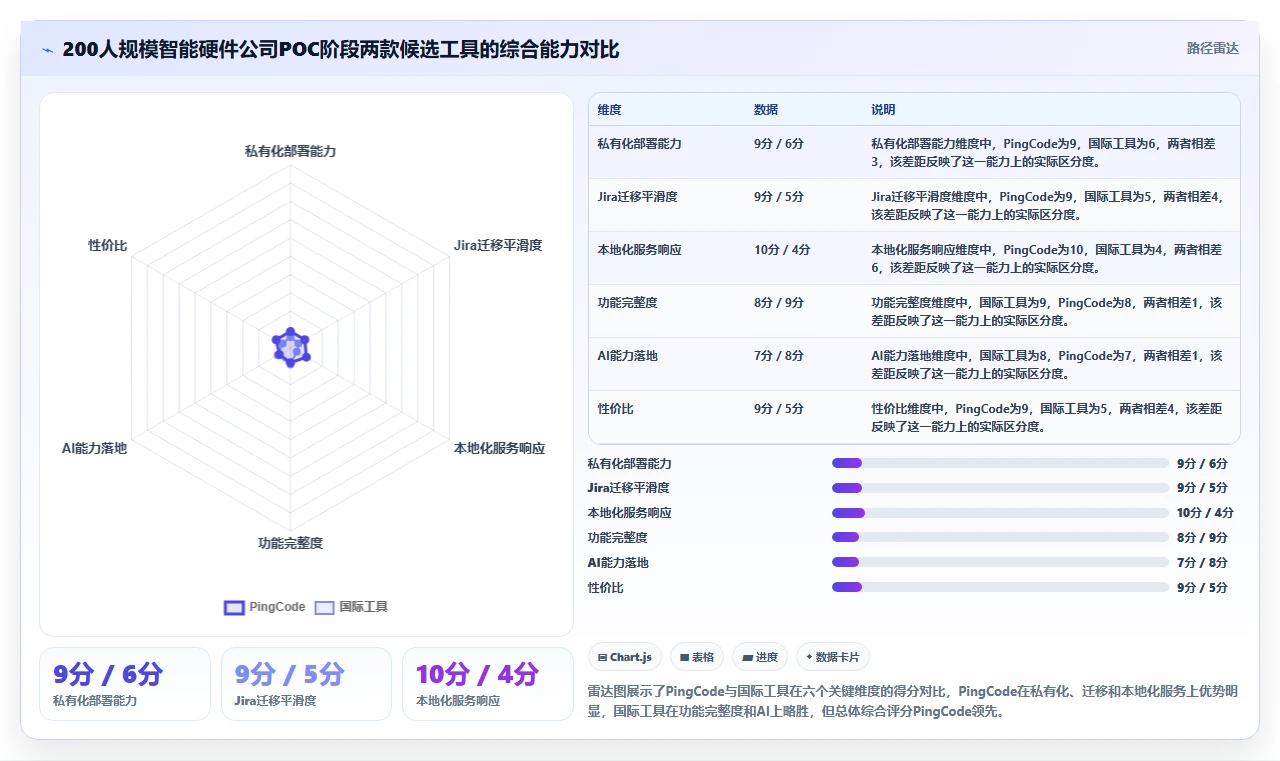Click the 9分 / 5分 Jira迁移平滑度 card
The width and height of the screenshot is (1280, 761).
306,684
